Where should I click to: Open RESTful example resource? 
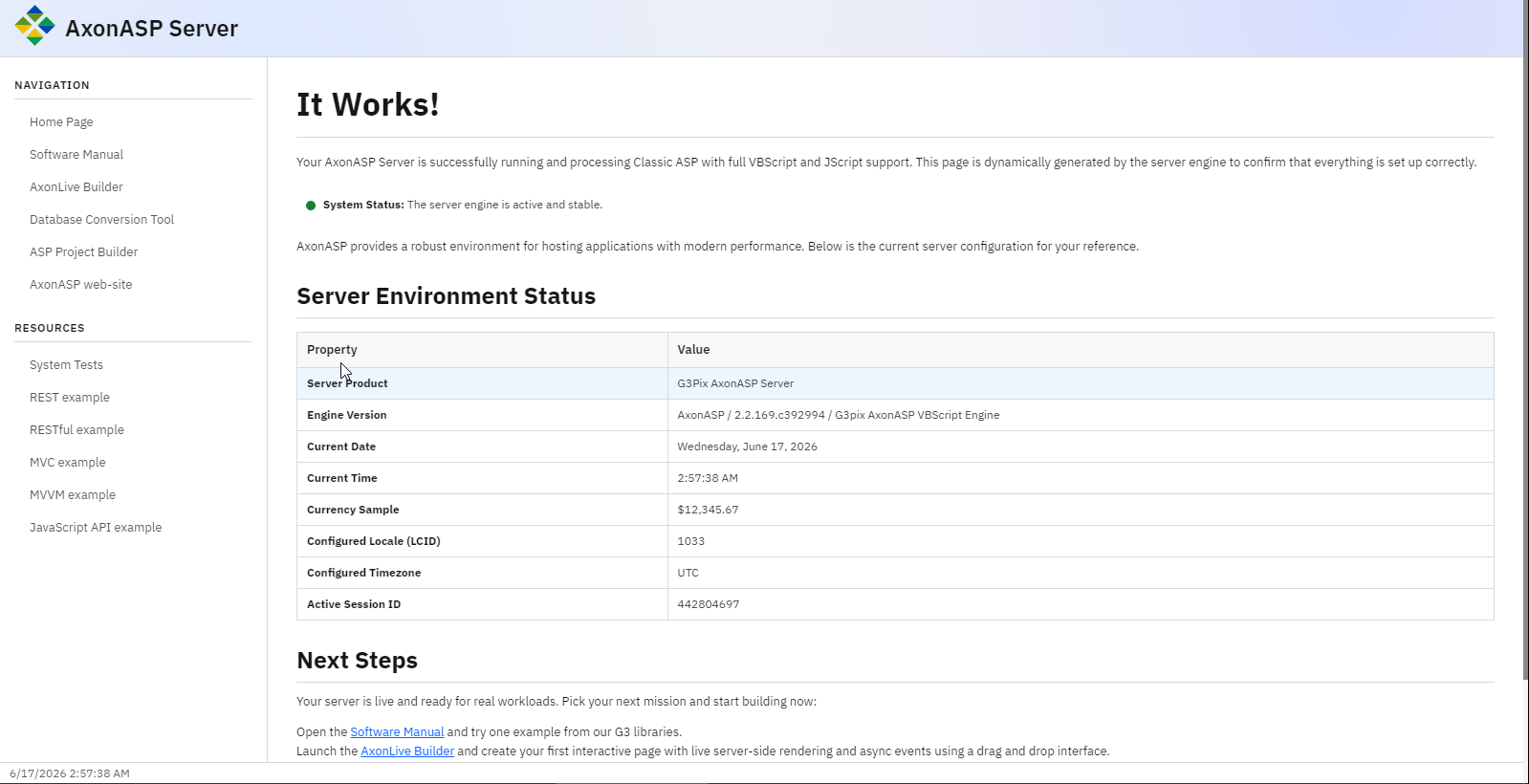[x=76, y=430]
